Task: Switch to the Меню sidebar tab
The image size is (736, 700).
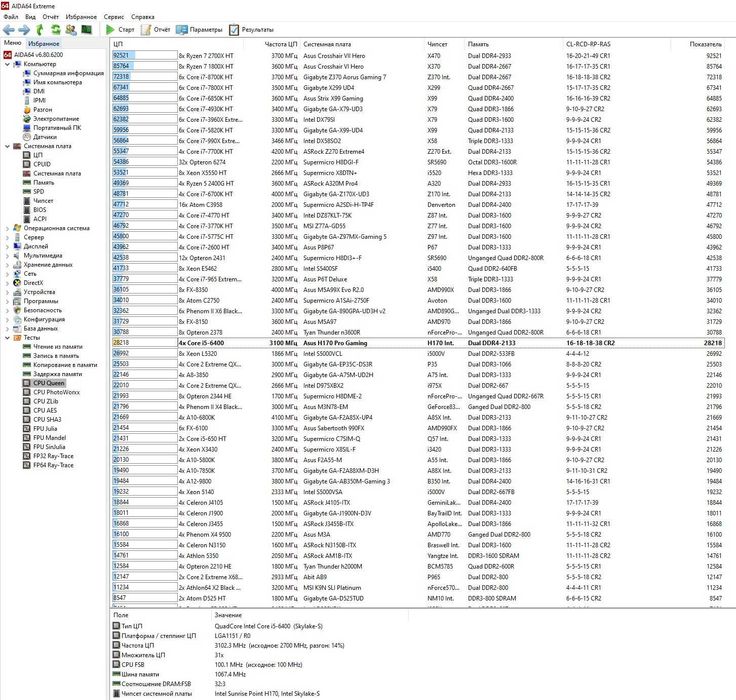Action: [x=13, y=43]
